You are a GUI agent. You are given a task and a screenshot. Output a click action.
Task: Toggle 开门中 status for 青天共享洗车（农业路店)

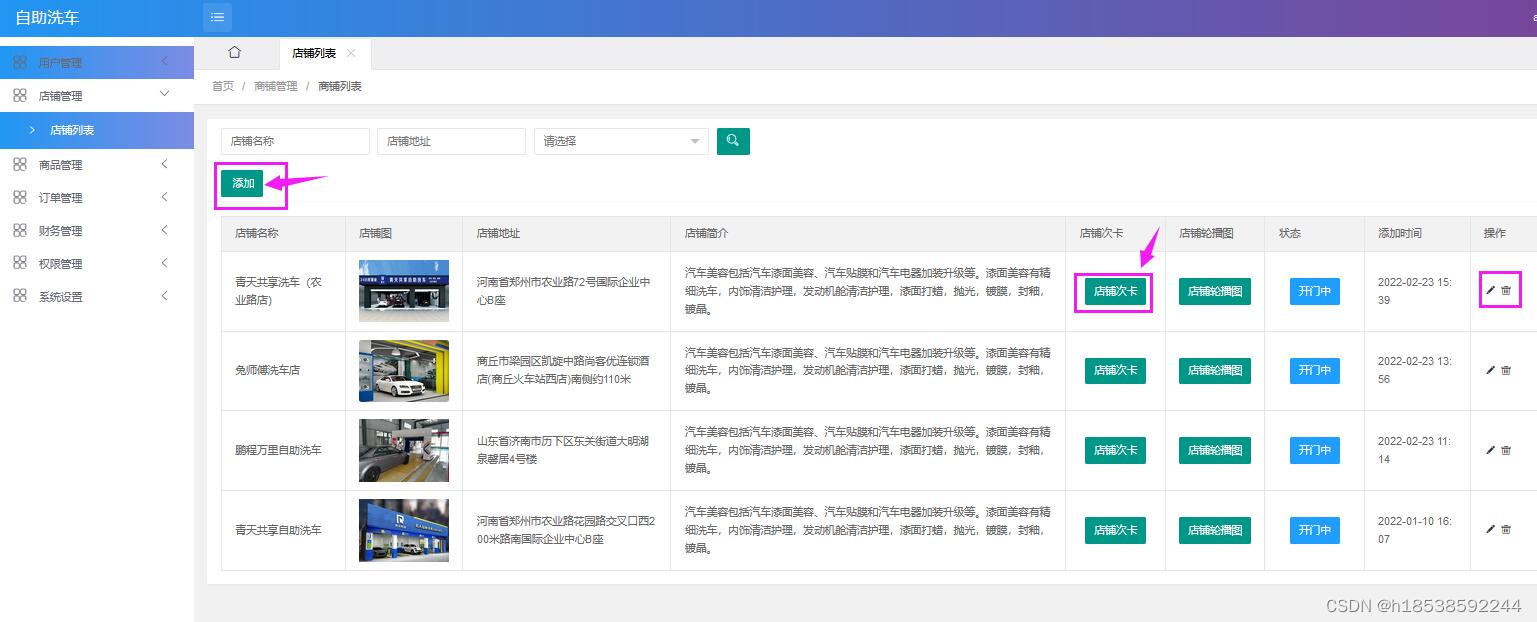1314,291
